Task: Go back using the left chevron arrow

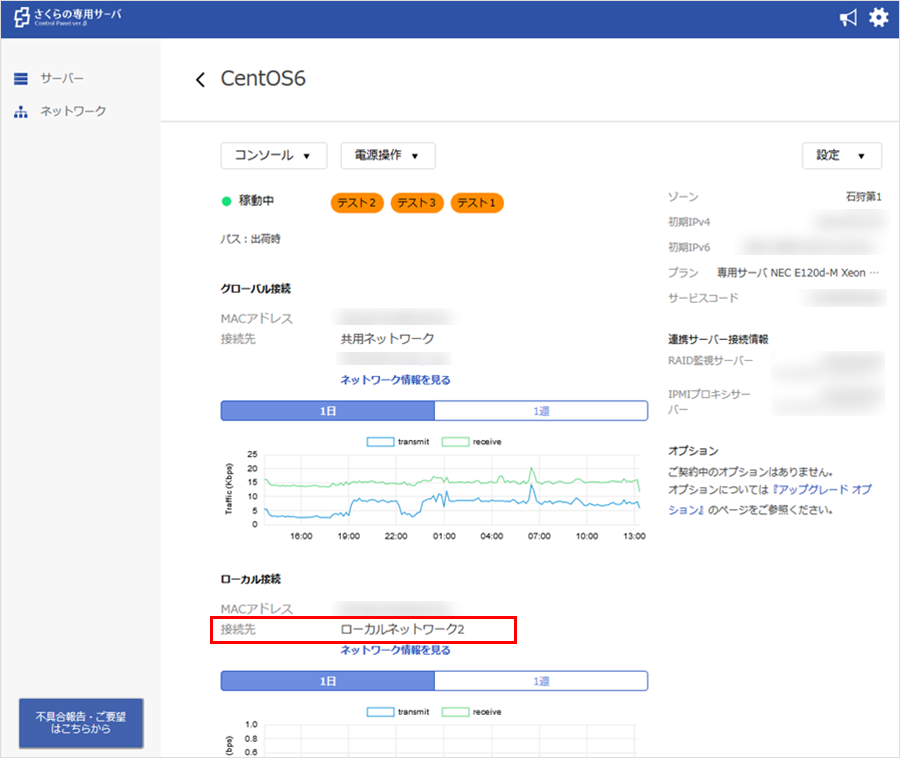Action: [200, 80]
